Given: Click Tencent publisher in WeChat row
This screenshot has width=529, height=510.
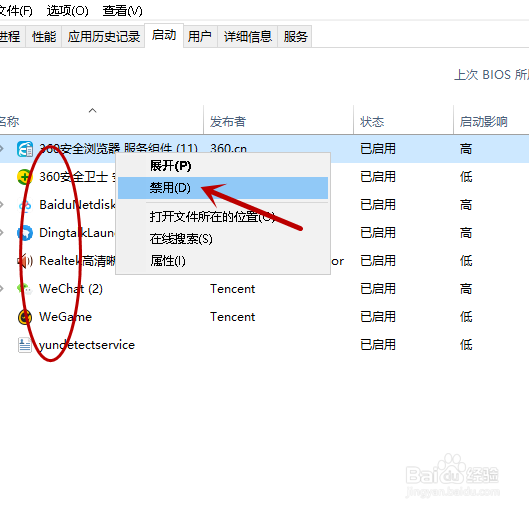Looking at the screenshot, I should [x=233, y=289].
